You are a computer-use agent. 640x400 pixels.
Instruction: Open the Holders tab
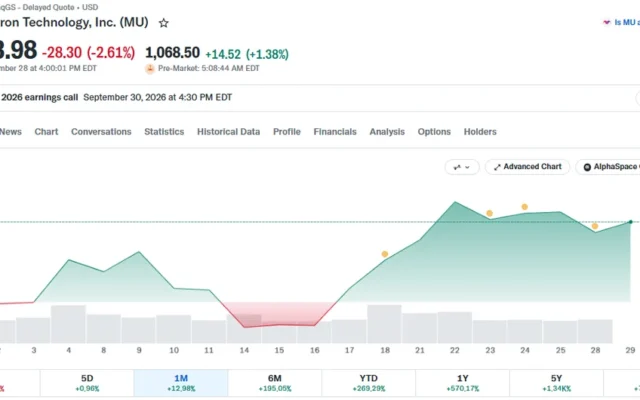pos(480,132)
